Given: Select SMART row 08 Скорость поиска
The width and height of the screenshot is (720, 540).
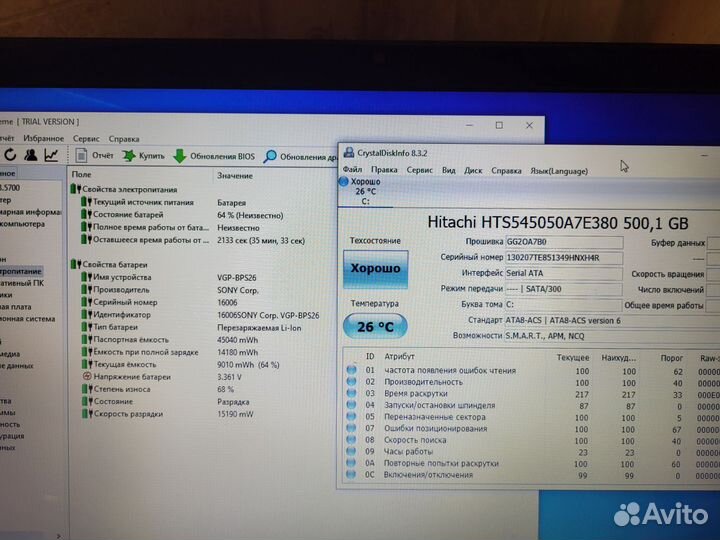Looking at the screenshot, I should coord(533,440).
